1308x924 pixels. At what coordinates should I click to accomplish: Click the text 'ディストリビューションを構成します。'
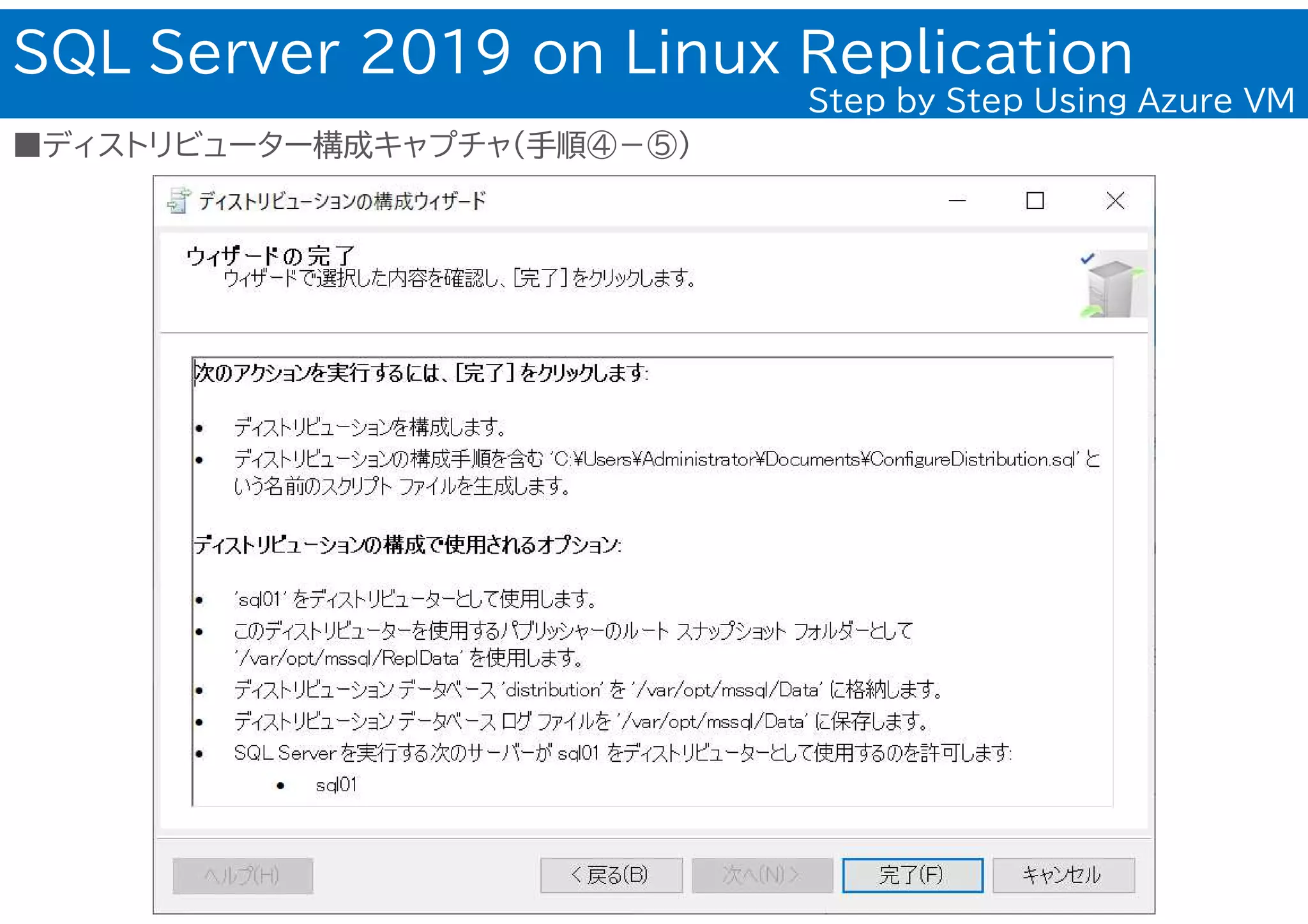(370, 427)
